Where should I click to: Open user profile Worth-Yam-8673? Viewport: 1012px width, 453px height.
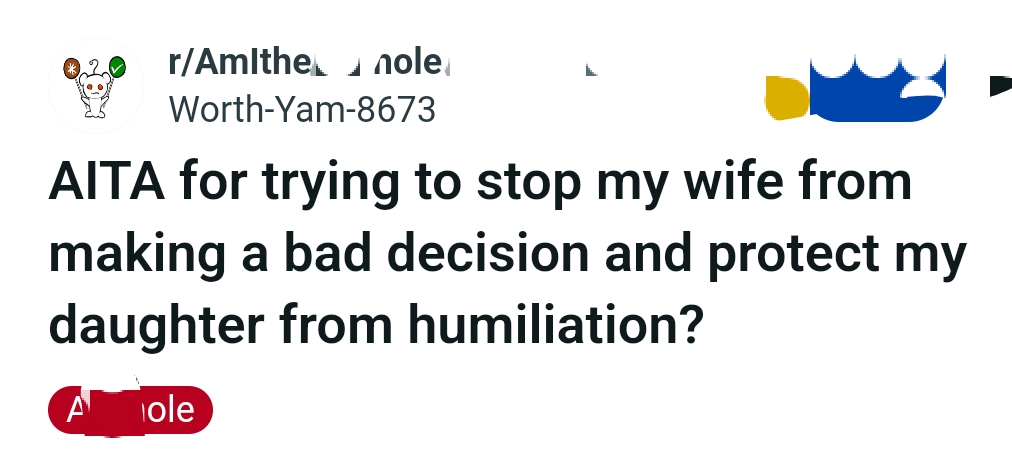click(302, 108)
